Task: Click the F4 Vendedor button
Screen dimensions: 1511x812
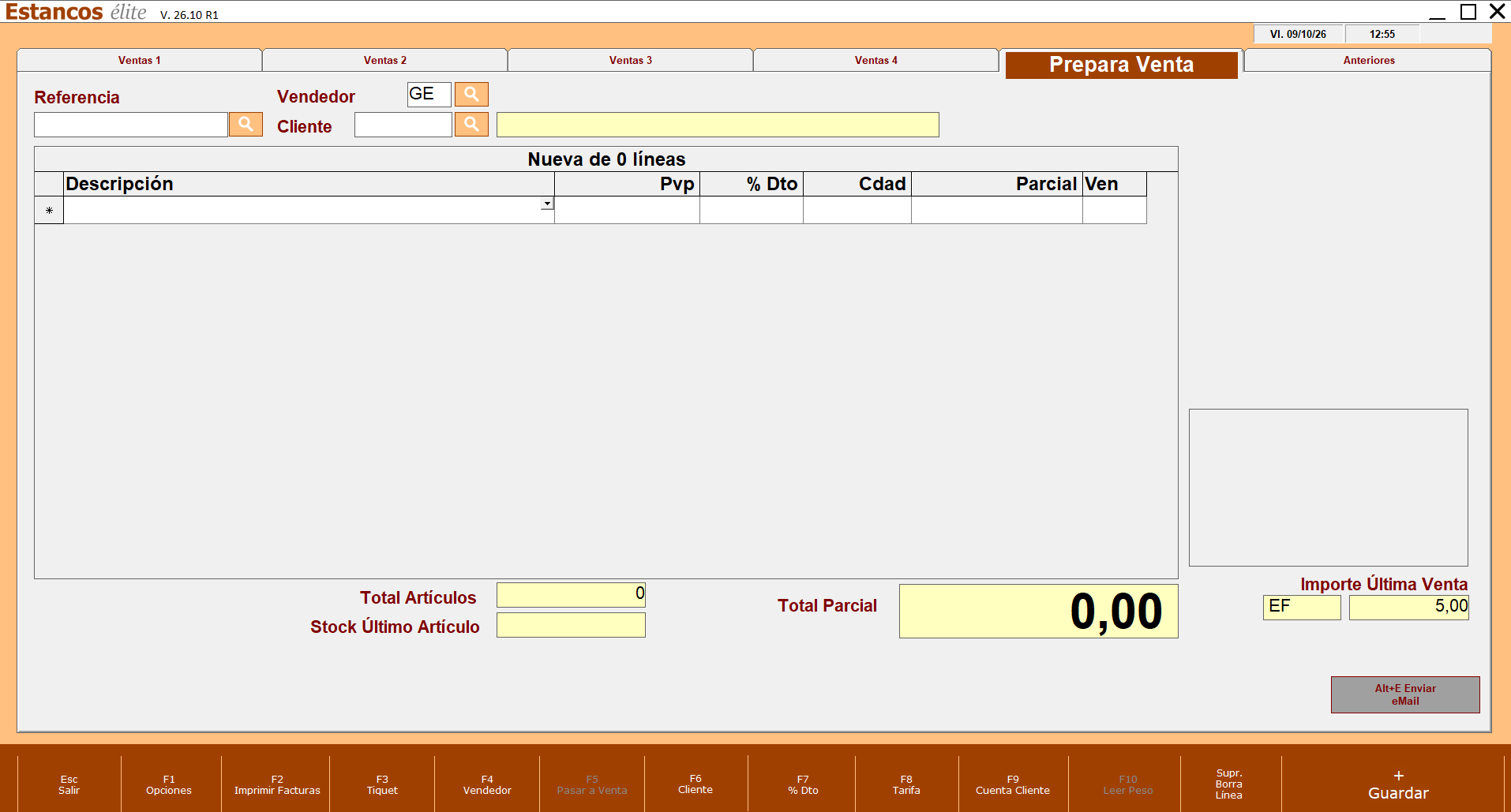Action: point(487,784)
